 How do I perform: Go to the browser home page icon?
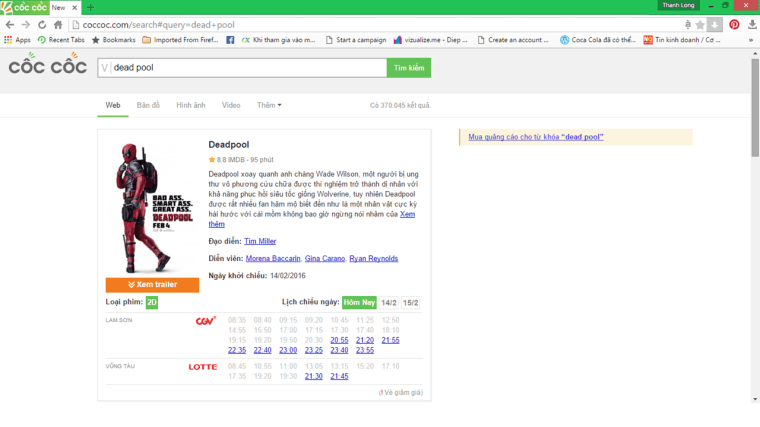point(58,24)
